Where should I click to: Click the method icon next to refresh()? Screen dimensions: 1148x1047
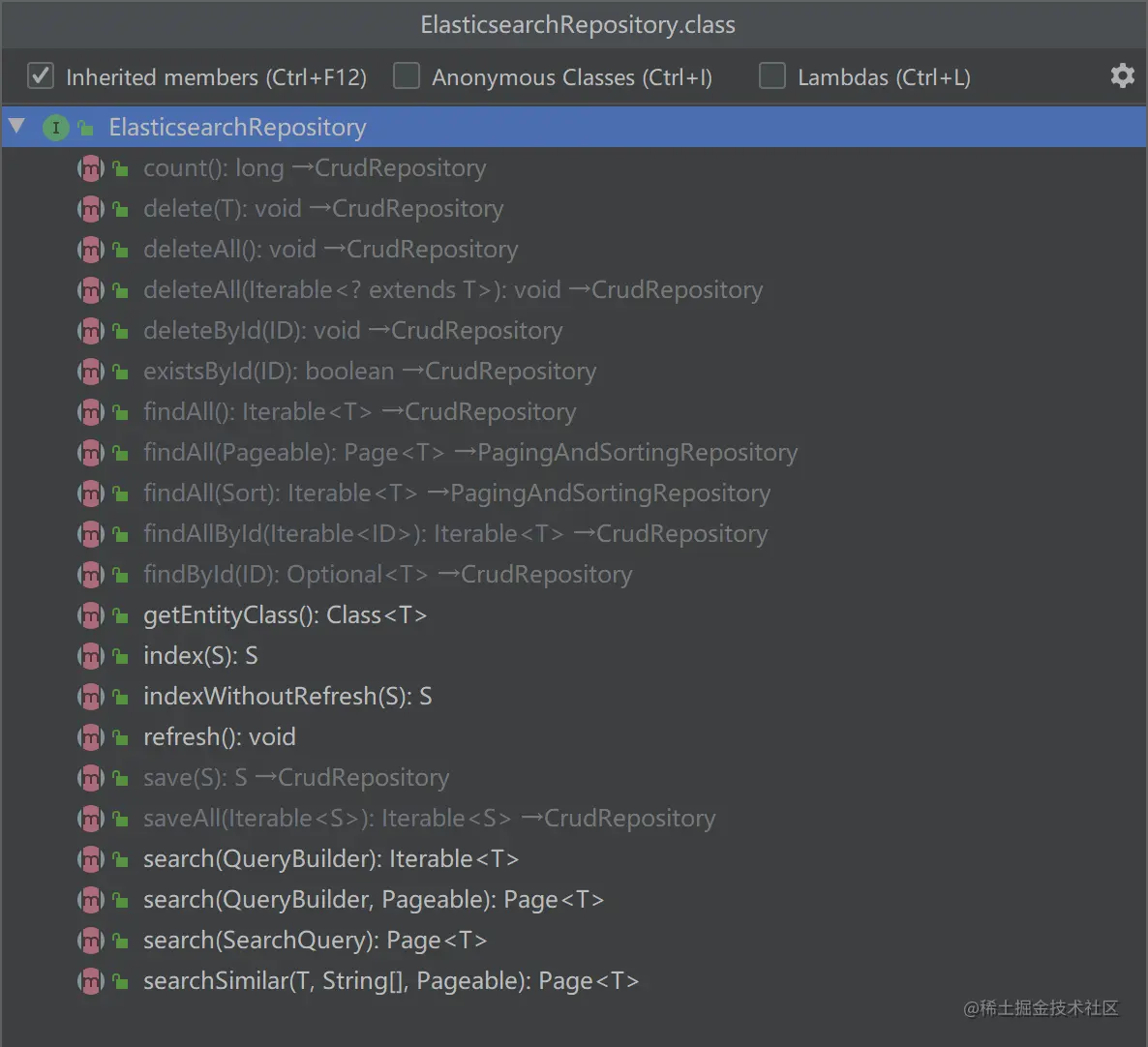(x=91, y=736)
